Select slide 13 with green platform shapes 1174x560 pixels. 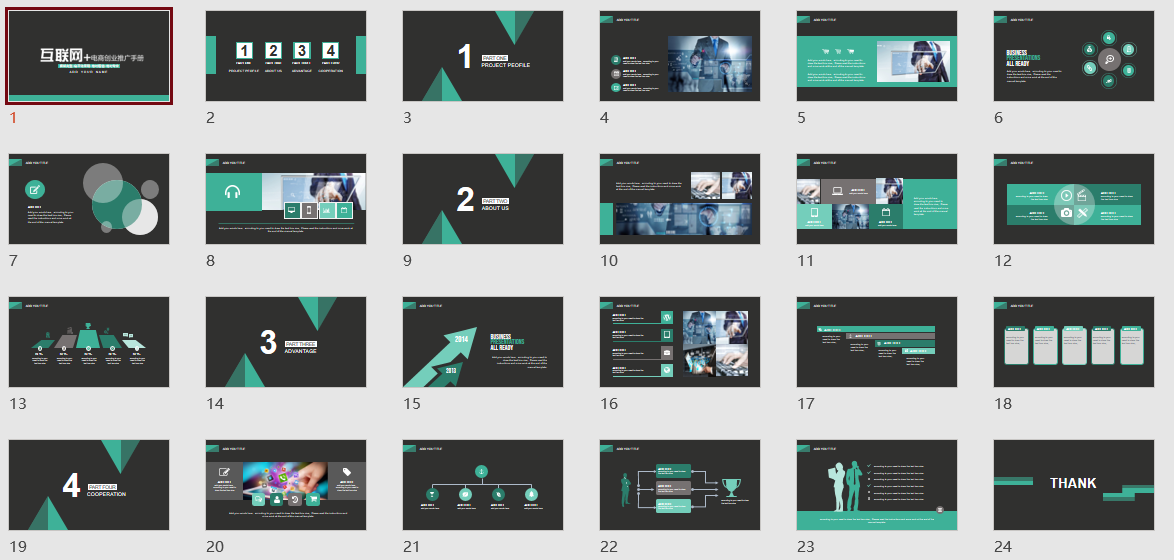pyautogui.click(x=89, y=342)
